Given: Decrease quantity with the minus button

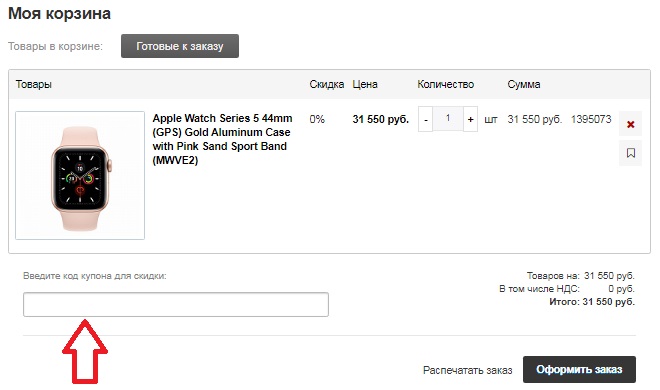Looking at the screenshot, I should pos(426,119).
